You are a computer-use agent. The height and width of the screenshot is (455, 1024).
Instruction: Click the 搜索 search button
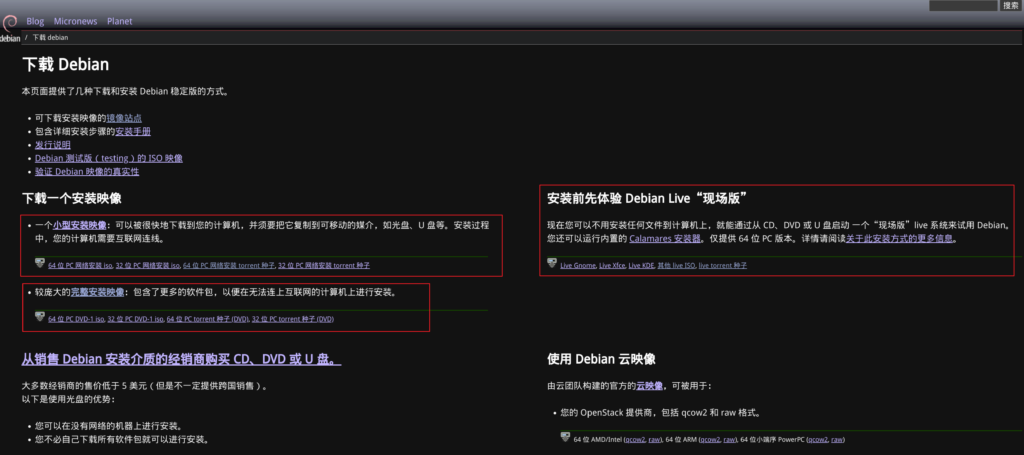pos(1009,5)
